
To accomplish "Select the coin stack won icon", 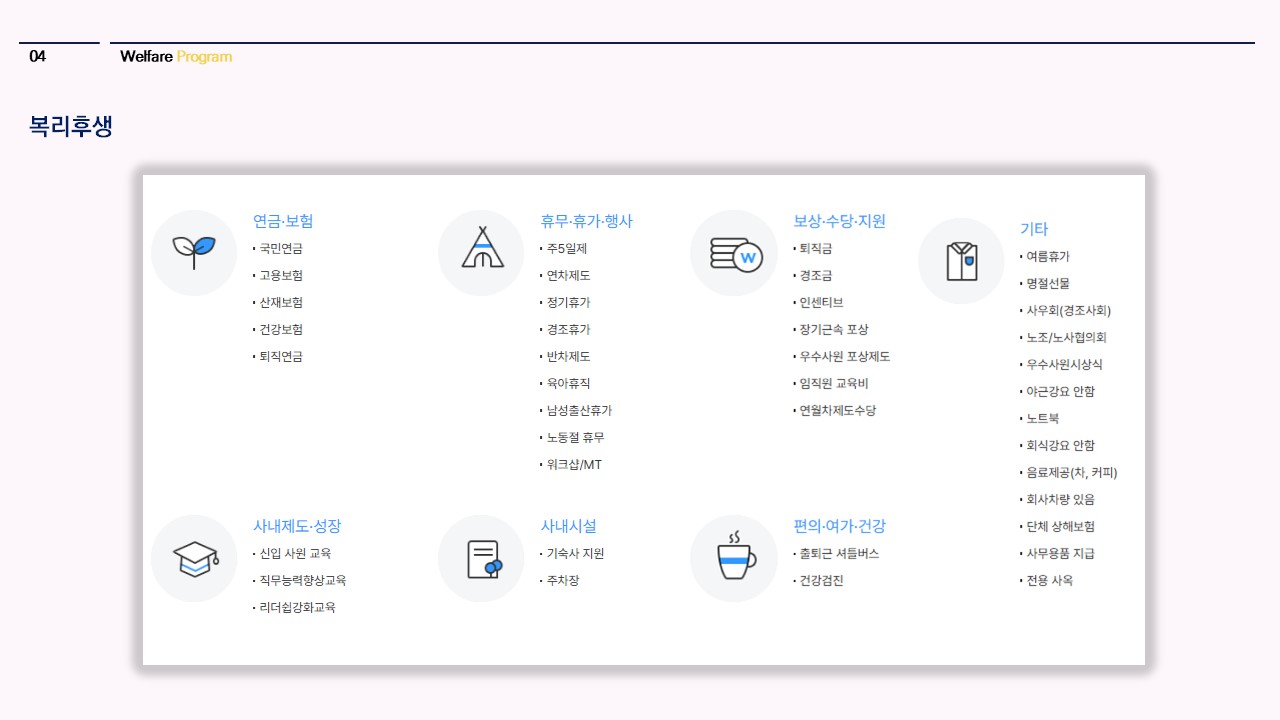I will tap(734, 253).
